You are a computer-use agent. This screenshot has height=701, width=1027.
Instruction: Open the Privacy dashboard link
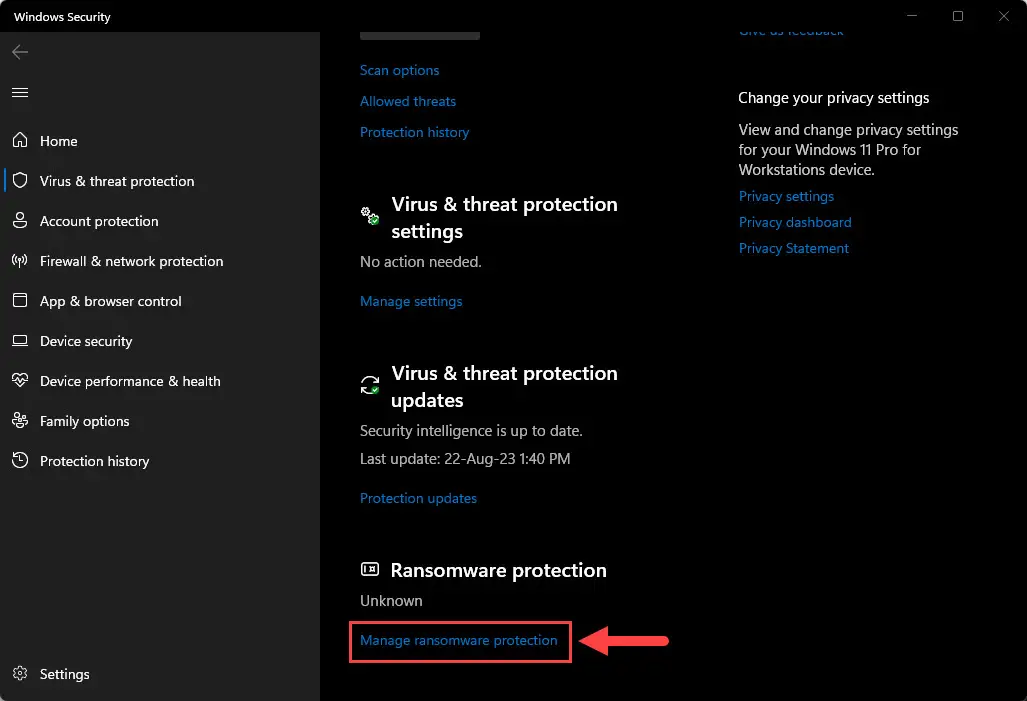795,222
